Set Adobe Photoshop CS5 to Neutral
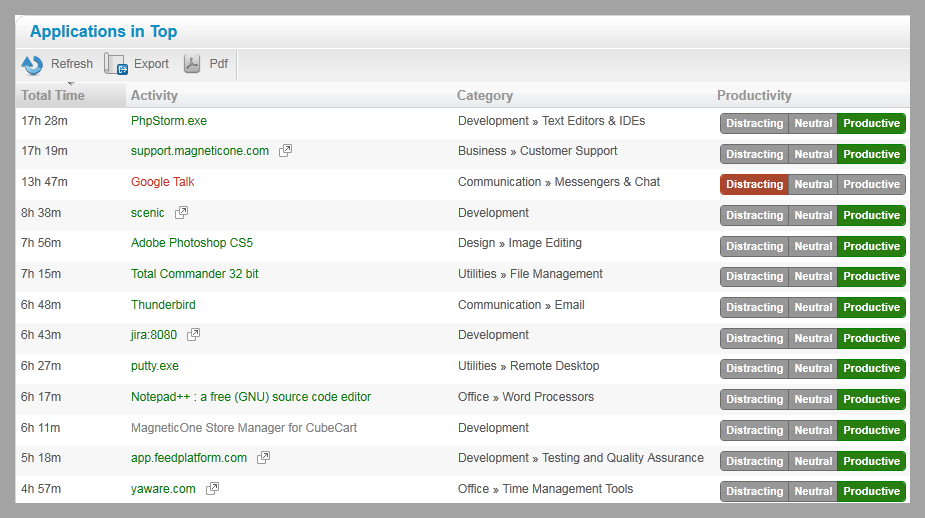925x518 pixels. (813, 246)
